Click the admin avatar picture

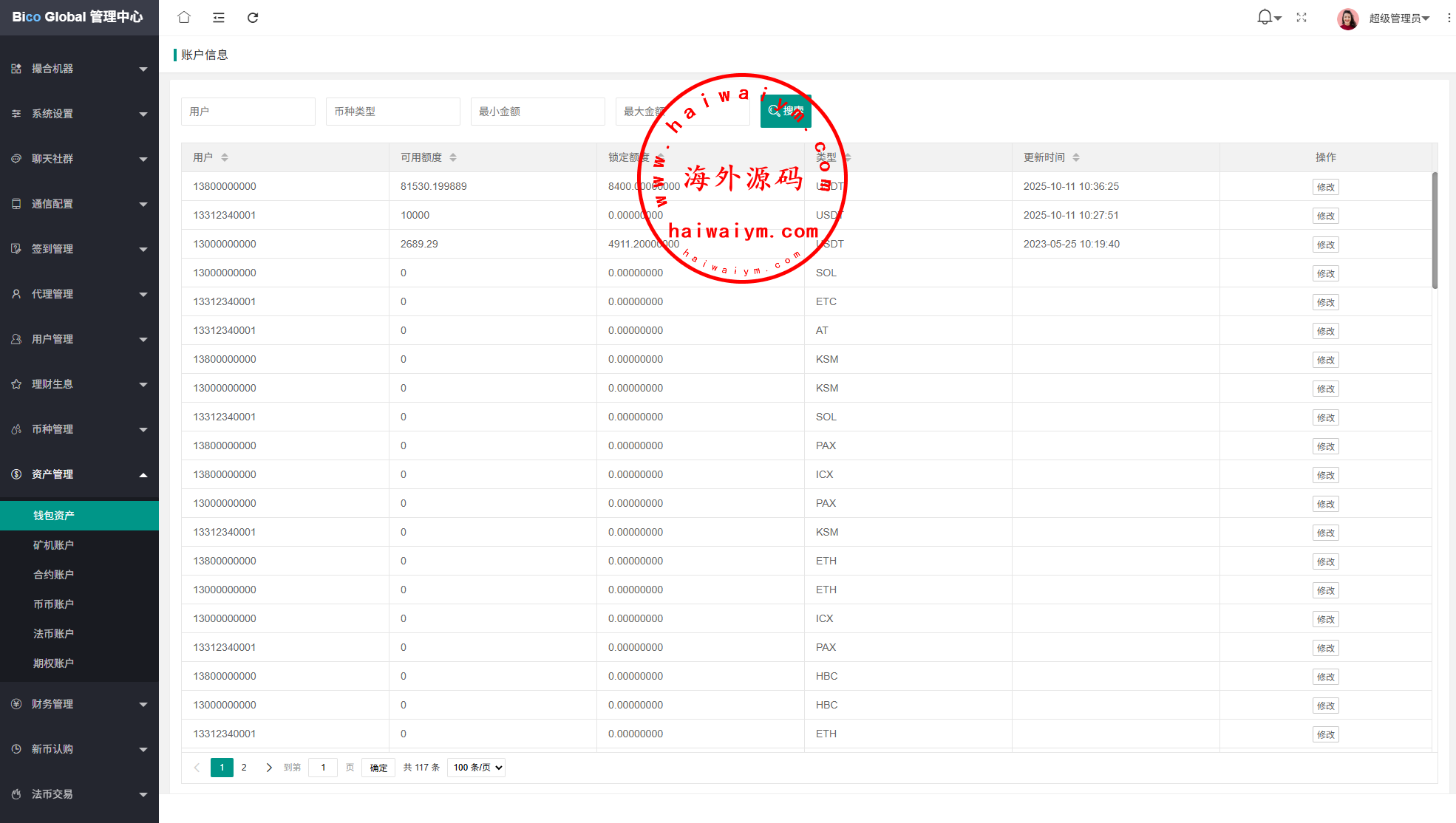point(1347,18)
